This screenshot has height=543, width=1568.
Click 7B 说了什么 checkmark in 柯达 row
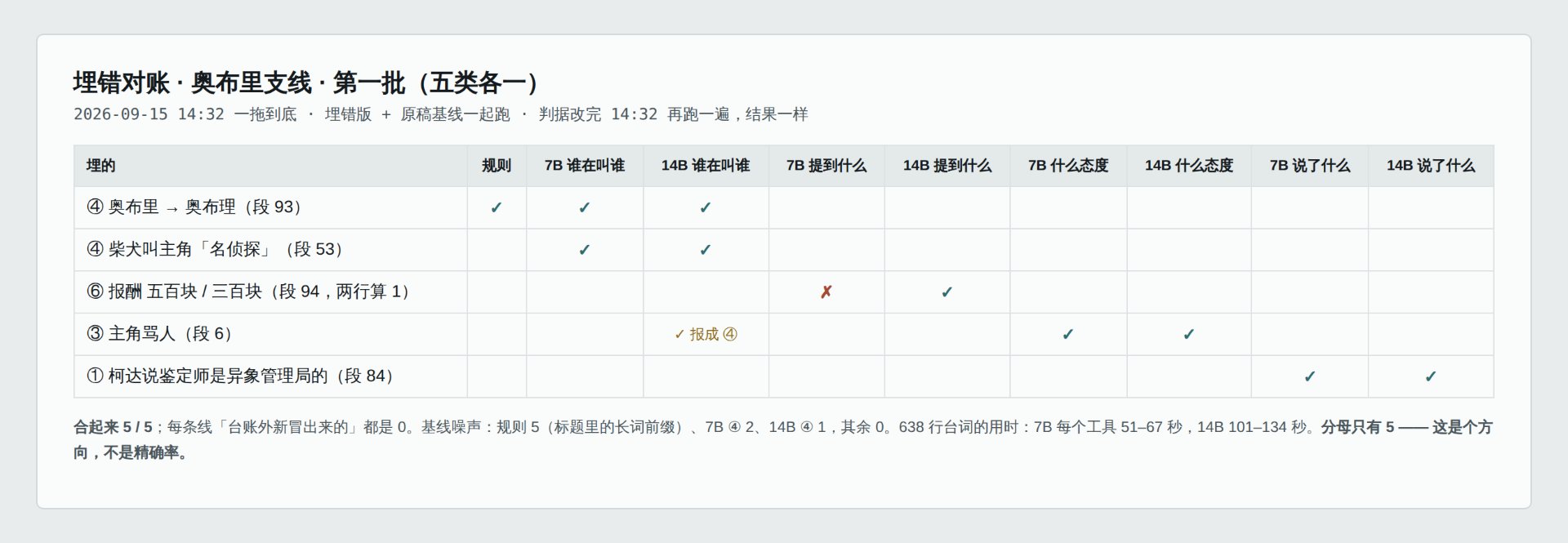(1310, 377)
